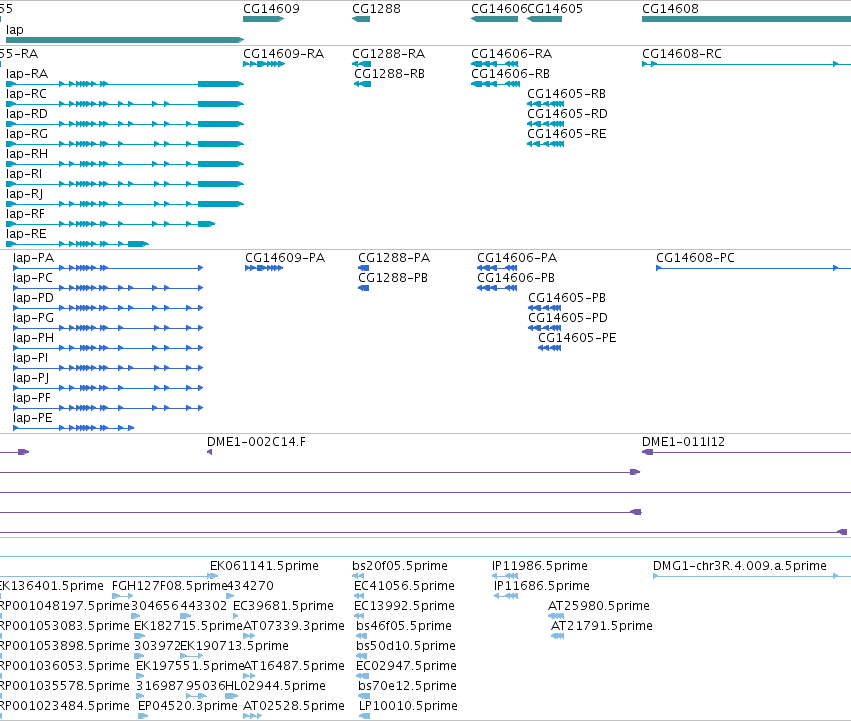Viewport: 851px width, 721px height.
Task: Click the CG14606-PA protein label
Action: pos(517,257)
